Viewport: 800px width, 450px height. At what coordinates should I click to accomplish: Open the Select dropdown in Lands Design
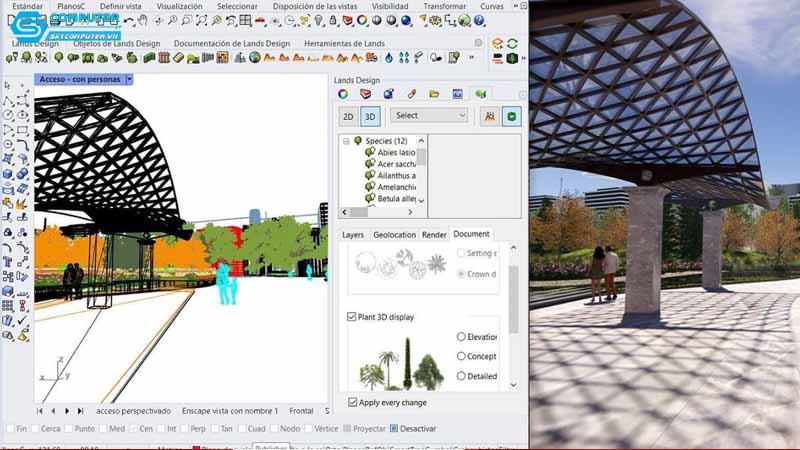(430, 116)
